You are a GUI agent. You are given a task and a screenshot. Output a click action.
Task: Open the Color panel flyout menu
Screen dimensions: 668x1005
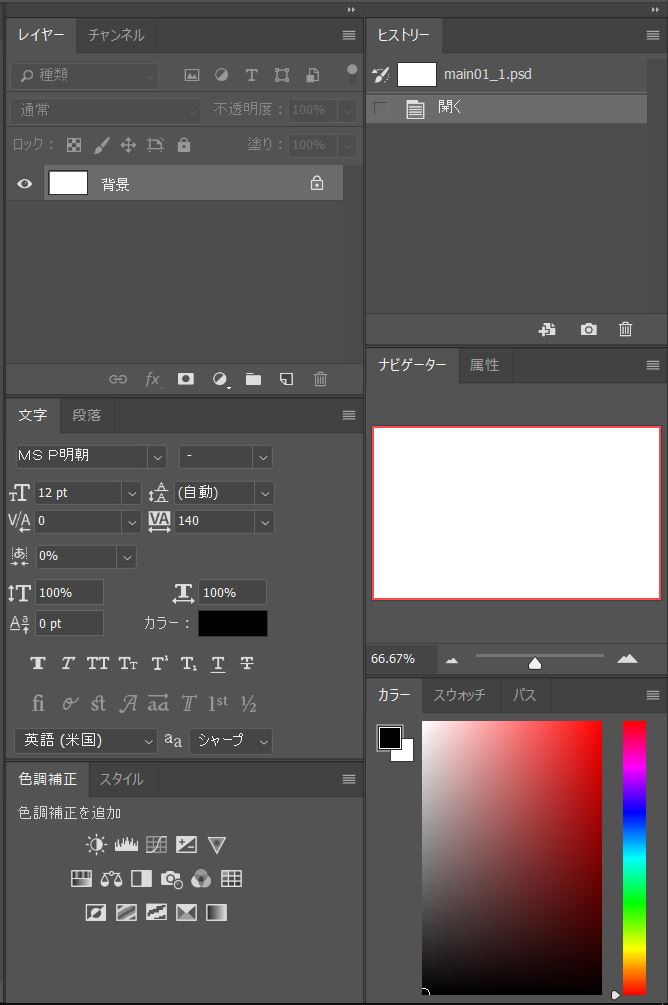click(653, 695)
